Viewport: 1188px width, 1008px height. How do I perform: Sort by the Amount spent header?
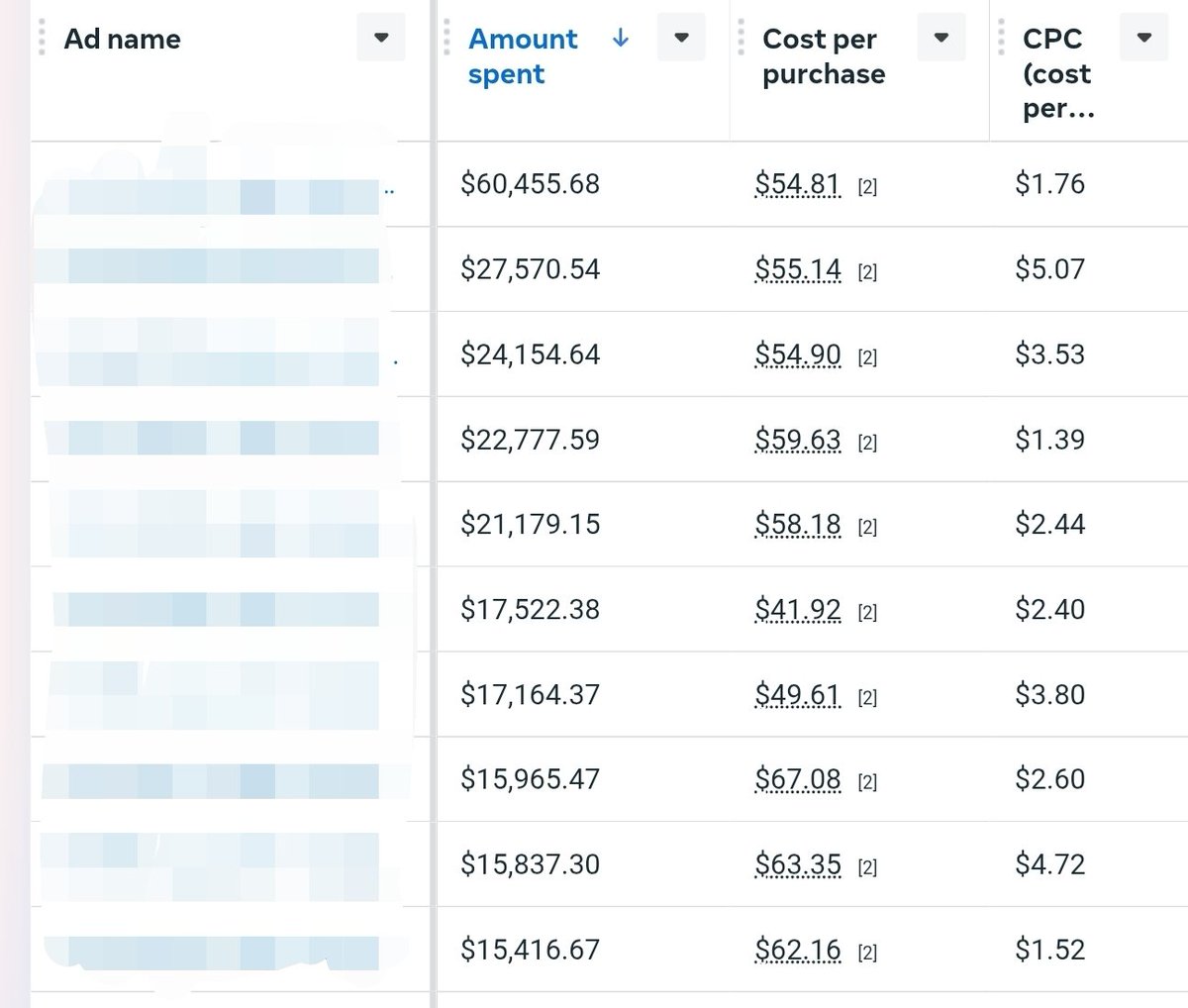click(523, 56)
